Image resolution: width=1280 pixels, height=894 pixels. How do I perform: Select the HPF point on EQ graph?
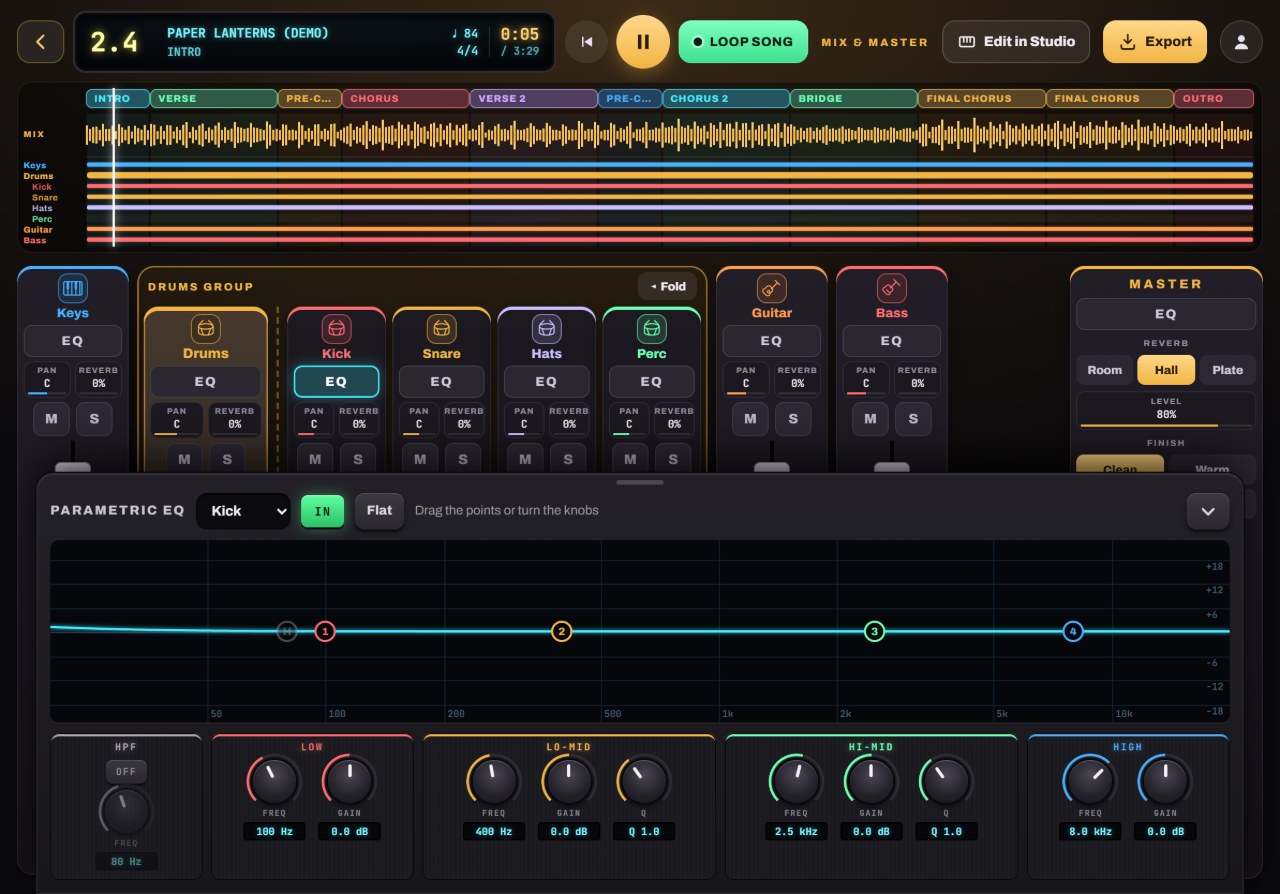(287, 631)
